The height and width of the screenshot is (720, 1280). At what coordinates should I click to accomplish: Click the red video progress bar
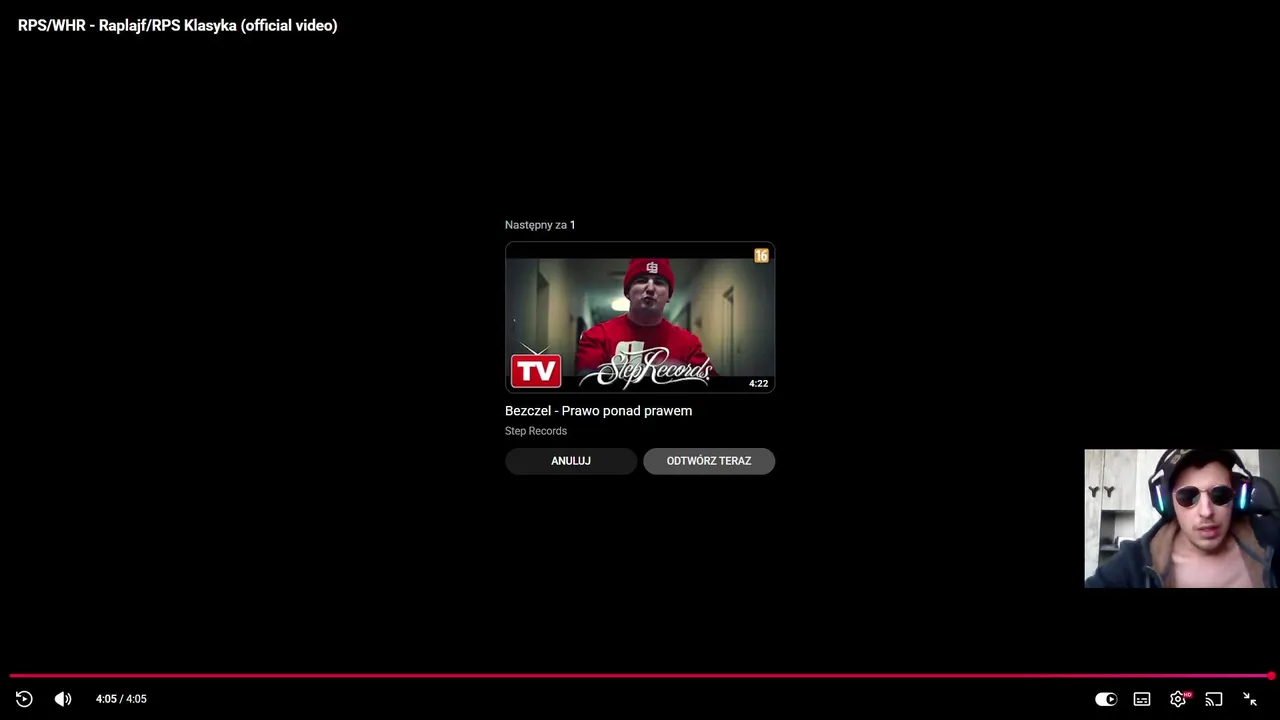[x=640, y=676]
